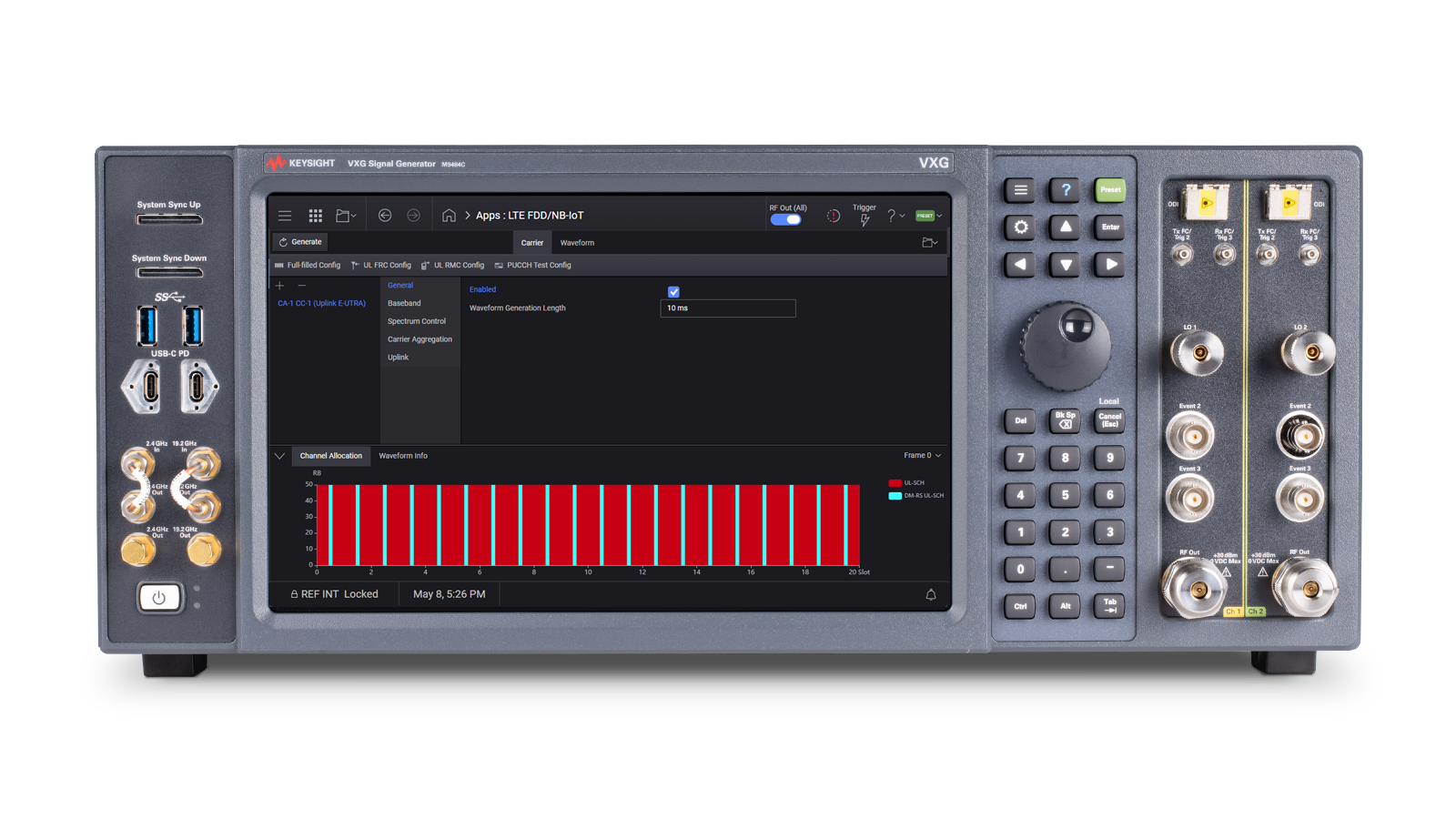Add a carrier with the plus icon
The image size is (1456, 819).
click(280, 286)
